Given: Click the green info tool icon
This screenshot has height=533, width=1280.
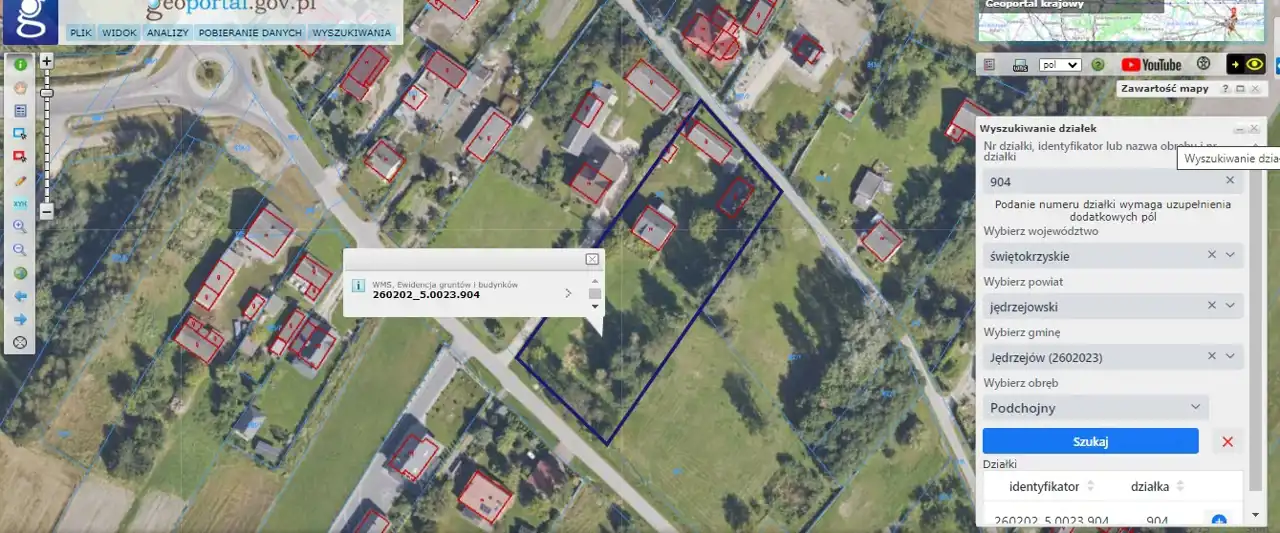Looking at the screenshot, I should 20,64.
